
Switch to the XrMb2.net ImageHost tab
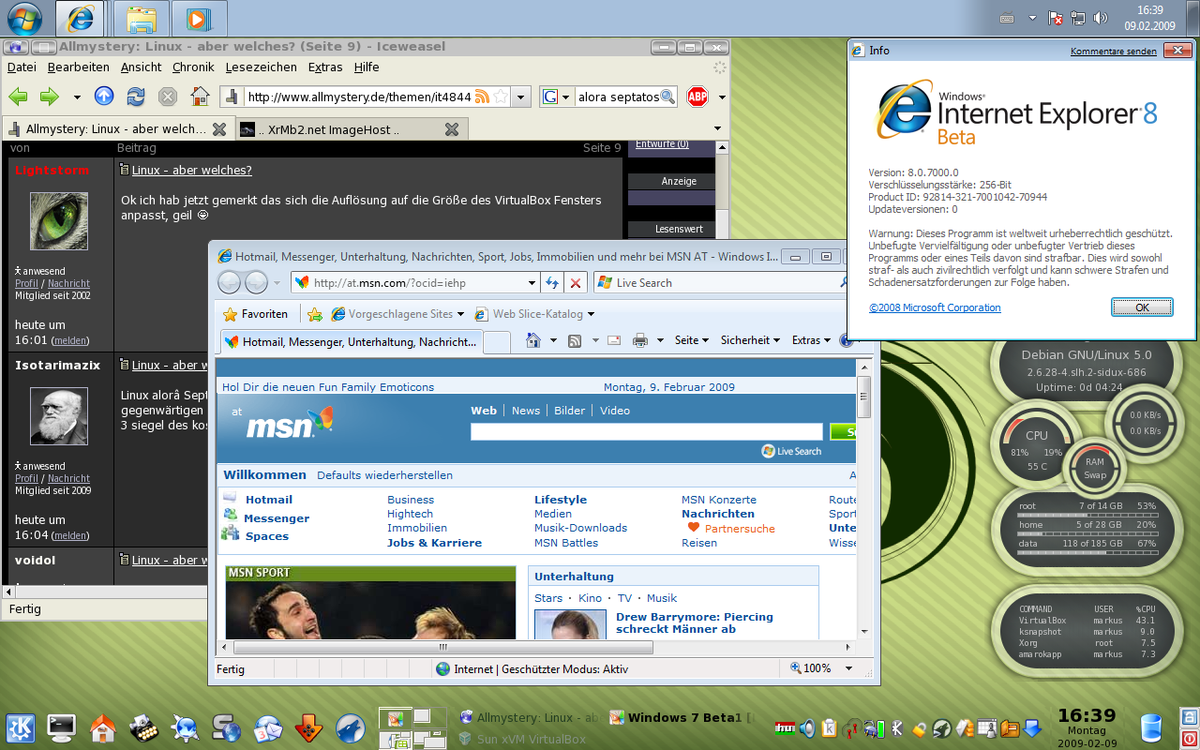[352, 129]
